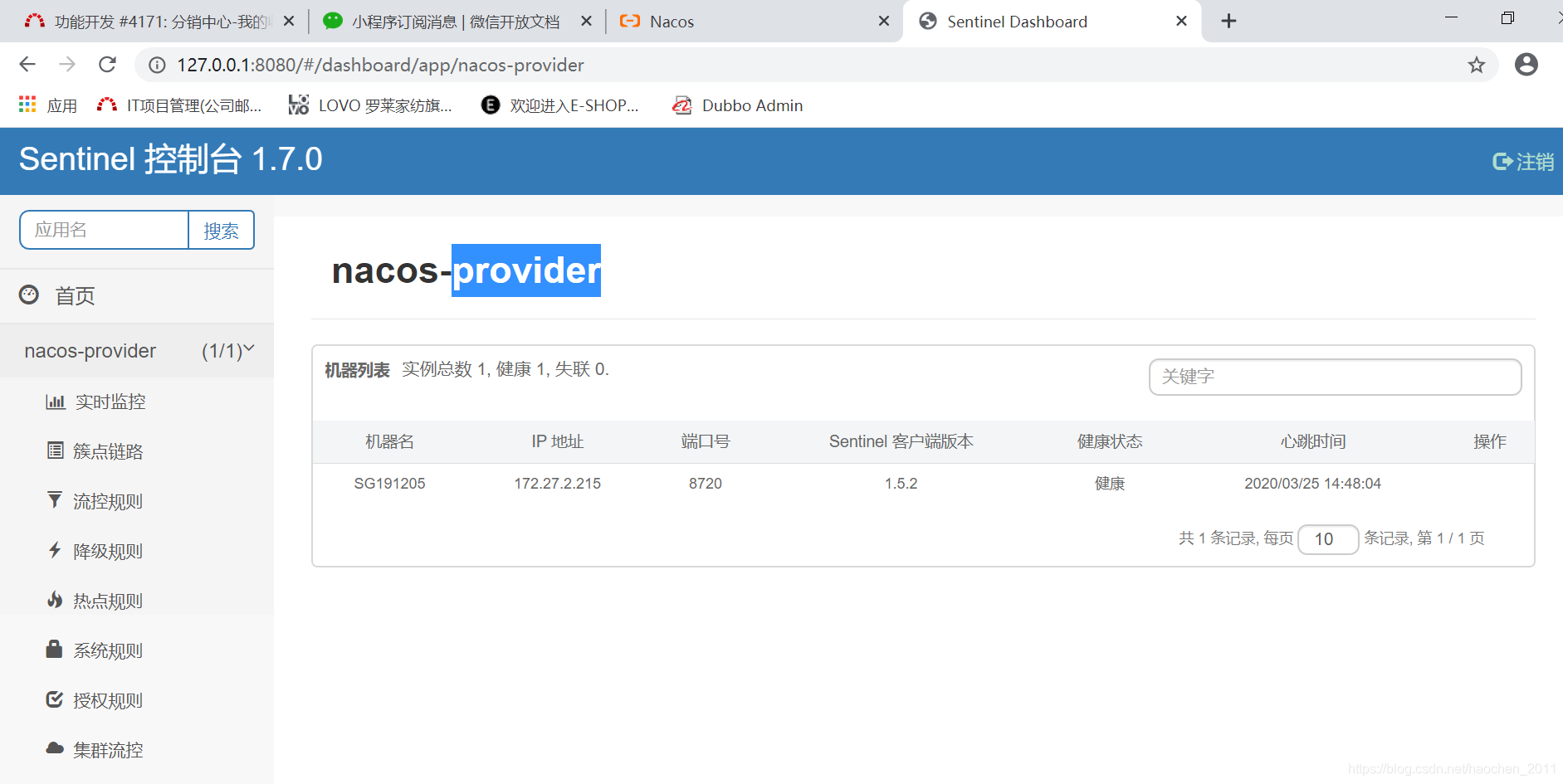The width and height of the screenshot is (1563, 784).
Task: Open the Dubbo Admin bookmark
Action: pyautogui.click(x=736, y=105)
